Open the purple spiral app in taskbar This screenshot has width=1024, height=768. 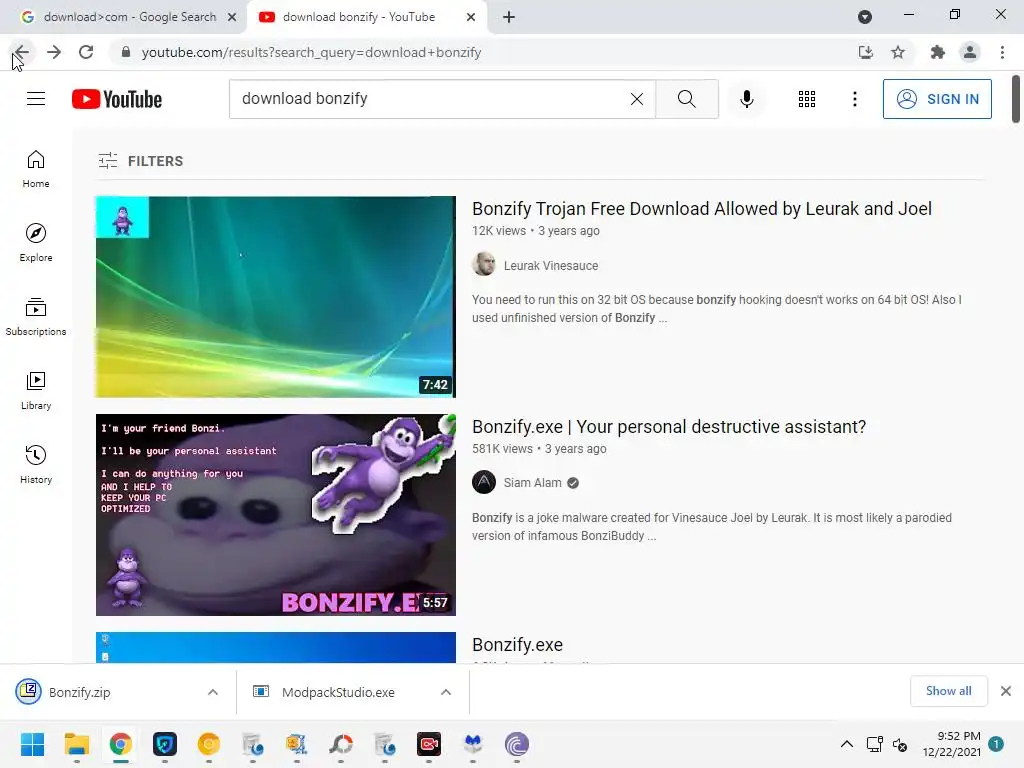(x=517, y=744)
